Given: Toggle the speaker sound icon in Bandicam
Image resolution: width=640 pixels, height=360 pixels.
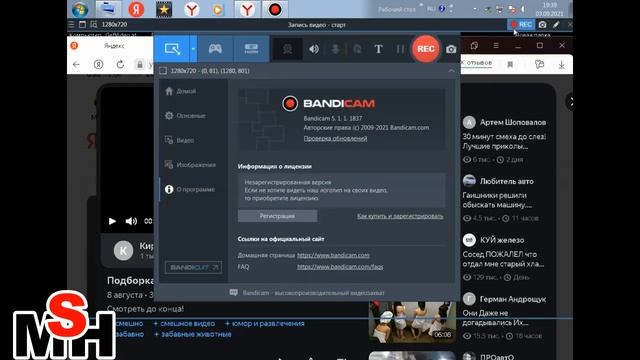Looking at the screenshot, I should [x=313, y=49].
